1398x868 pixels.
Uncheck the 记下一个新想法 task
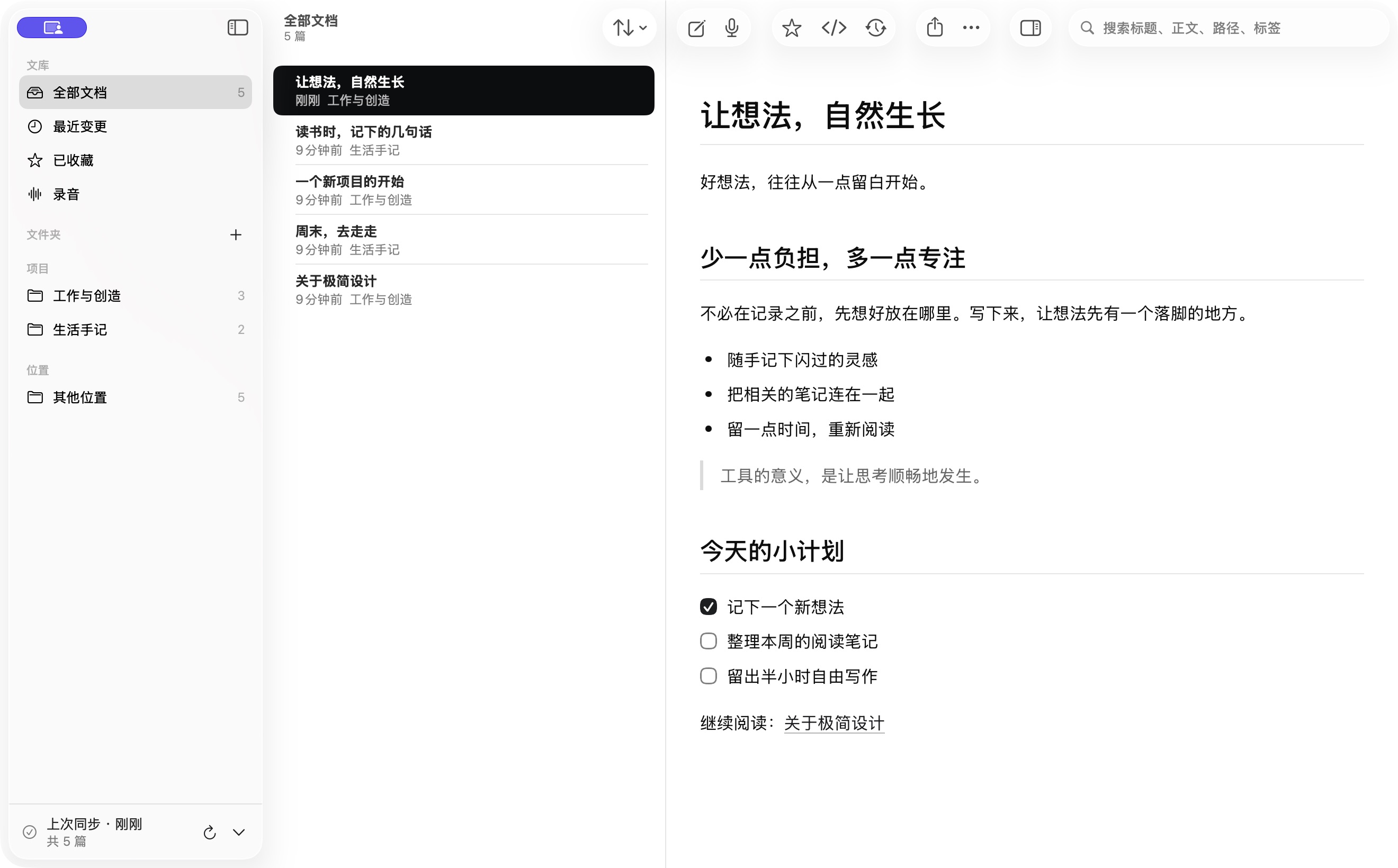pos(708,607)
